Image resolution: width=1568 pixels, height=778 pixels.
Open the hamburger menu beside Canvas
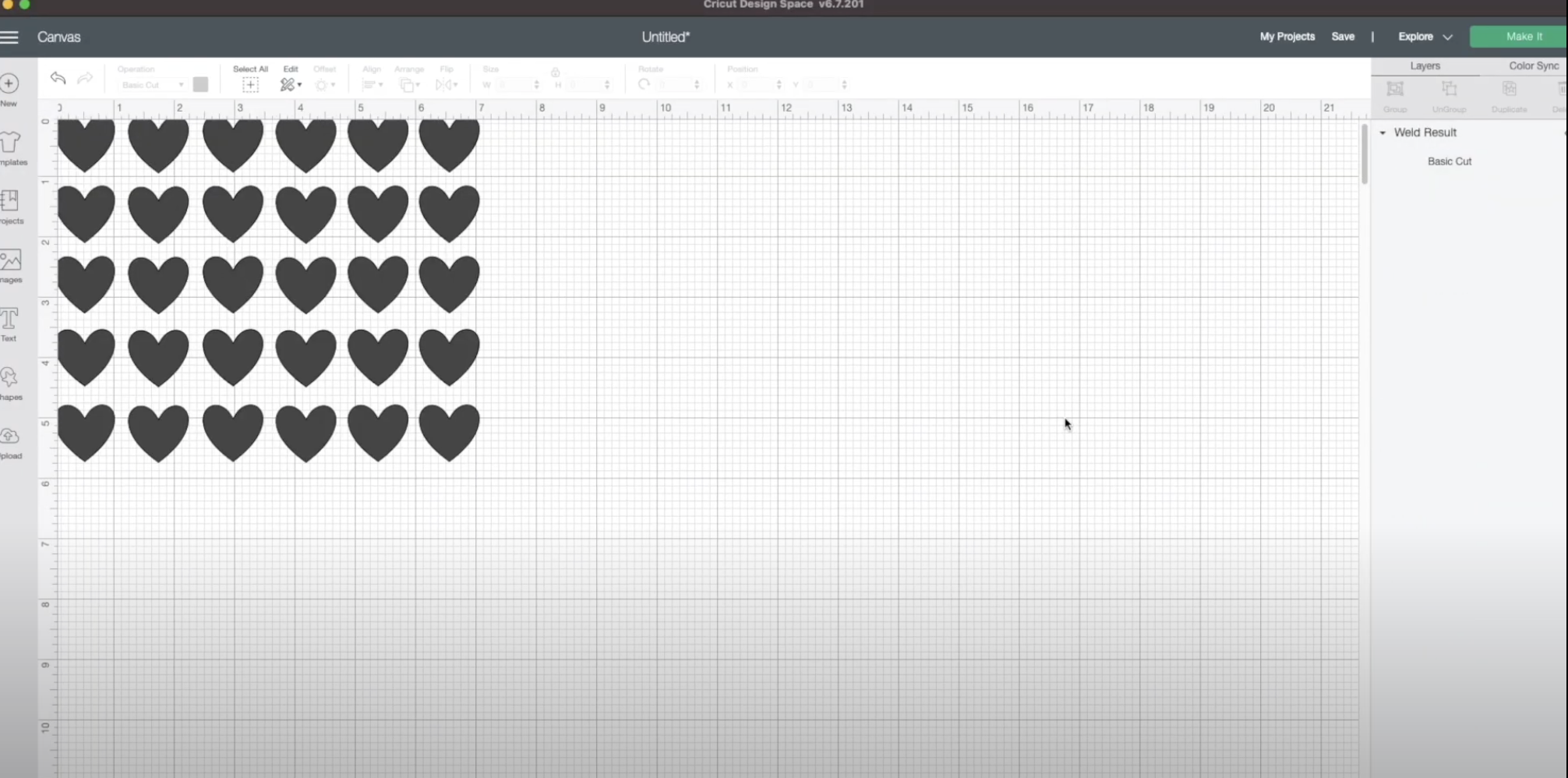pos(9,37)
